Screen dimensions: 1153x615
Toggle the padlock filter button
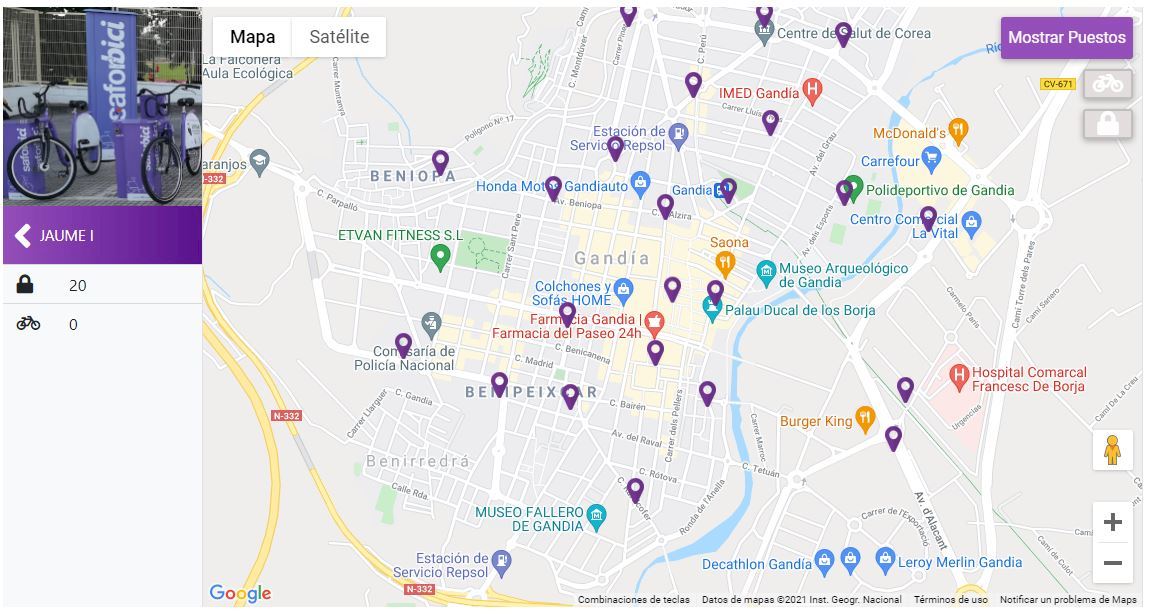point(1107,124)
